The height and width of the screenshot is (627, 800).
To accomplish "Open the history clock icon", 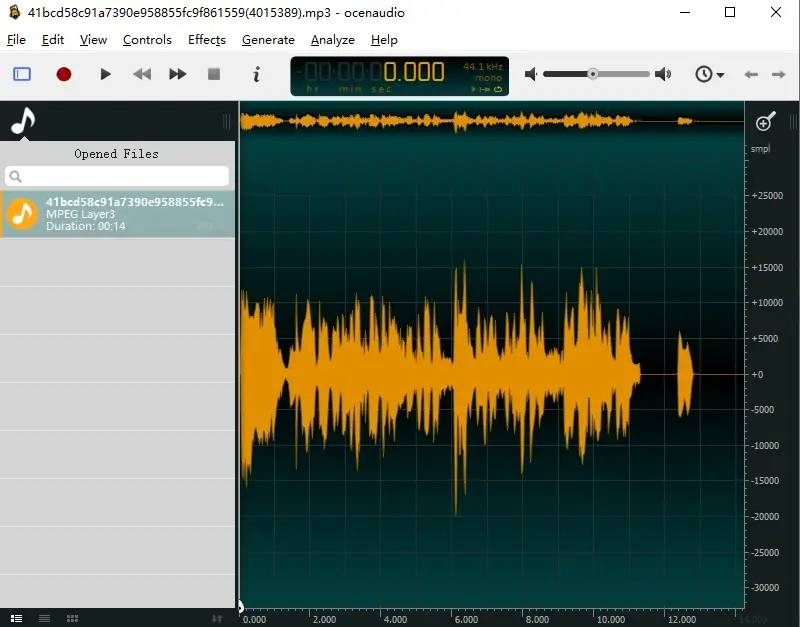I will (x=703, y=74).
